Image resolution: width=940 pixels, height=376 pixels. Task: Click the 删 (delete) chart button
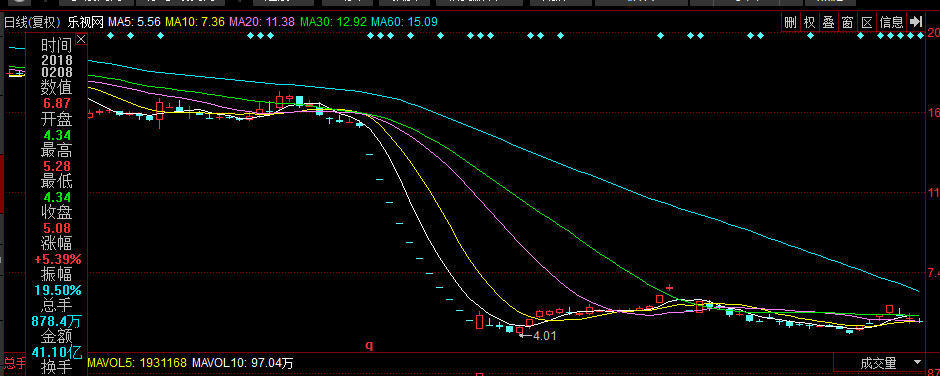tap(791, 23)
